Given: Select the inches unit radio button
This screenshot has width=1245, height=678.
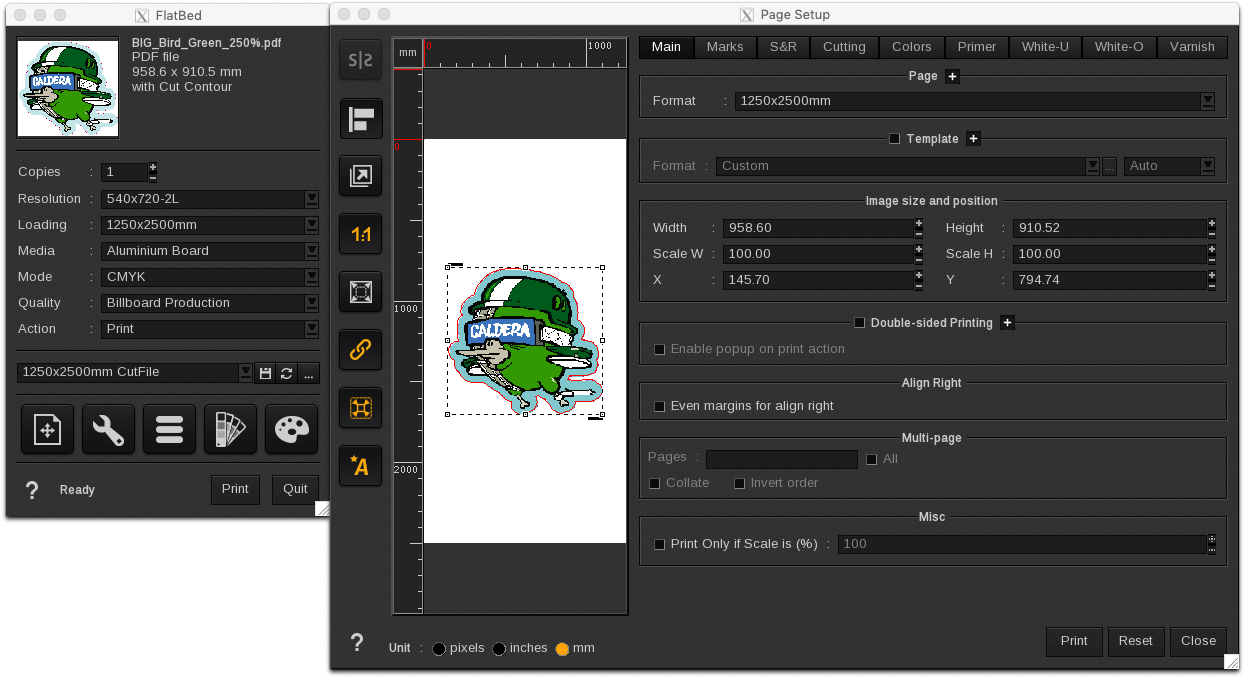Looking at the screenshot, I should point(500,648).
